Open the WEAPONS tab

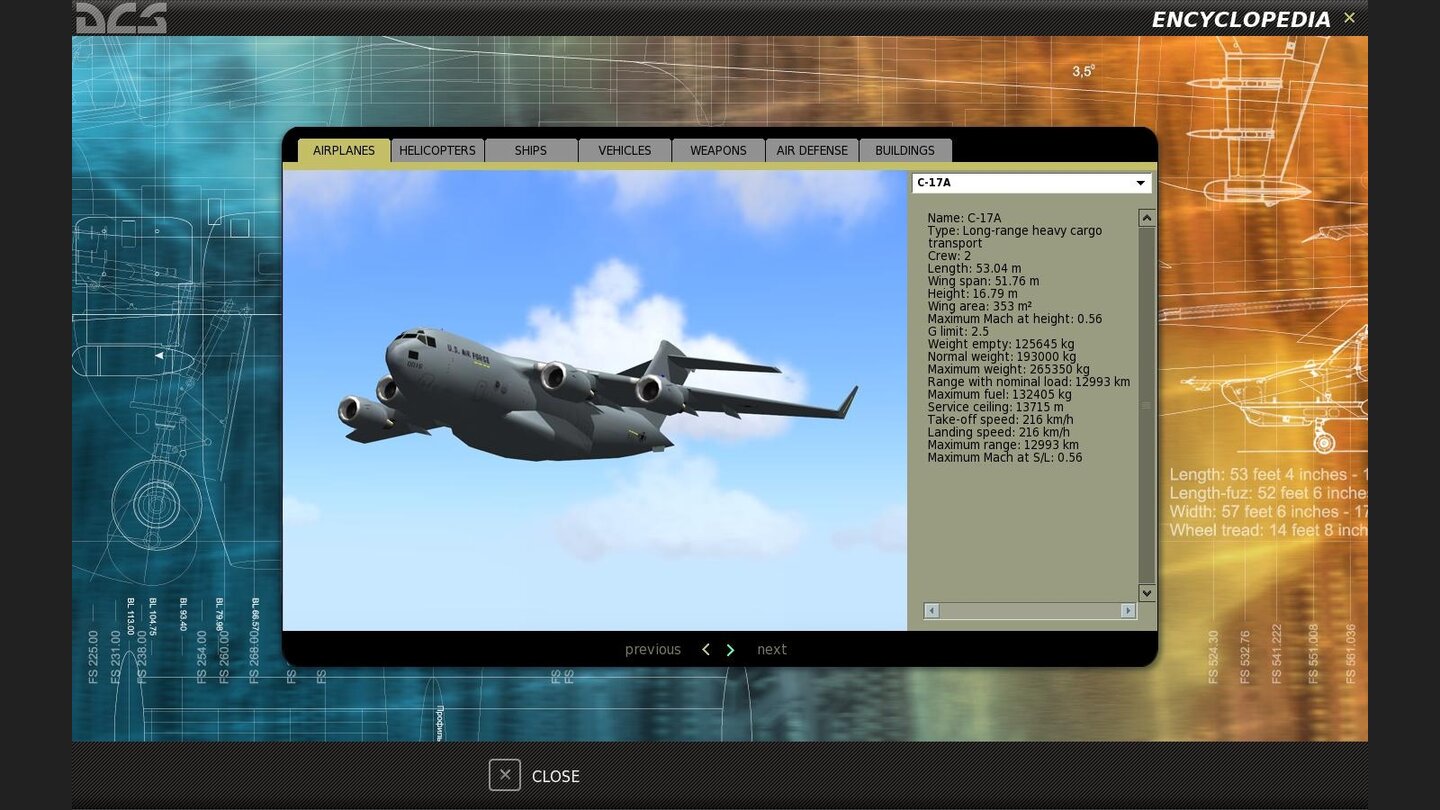[x=718, y=150]
